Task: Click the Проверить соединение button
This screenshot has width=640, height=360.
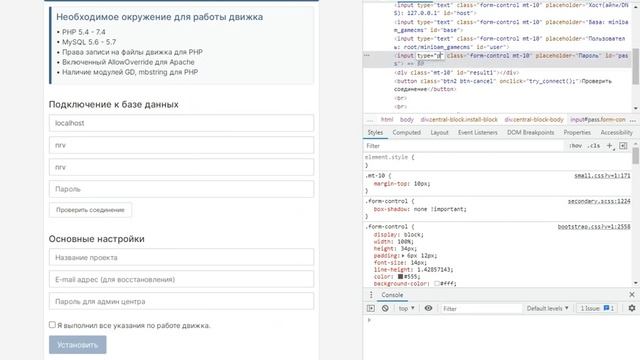Action: [90, 210]
